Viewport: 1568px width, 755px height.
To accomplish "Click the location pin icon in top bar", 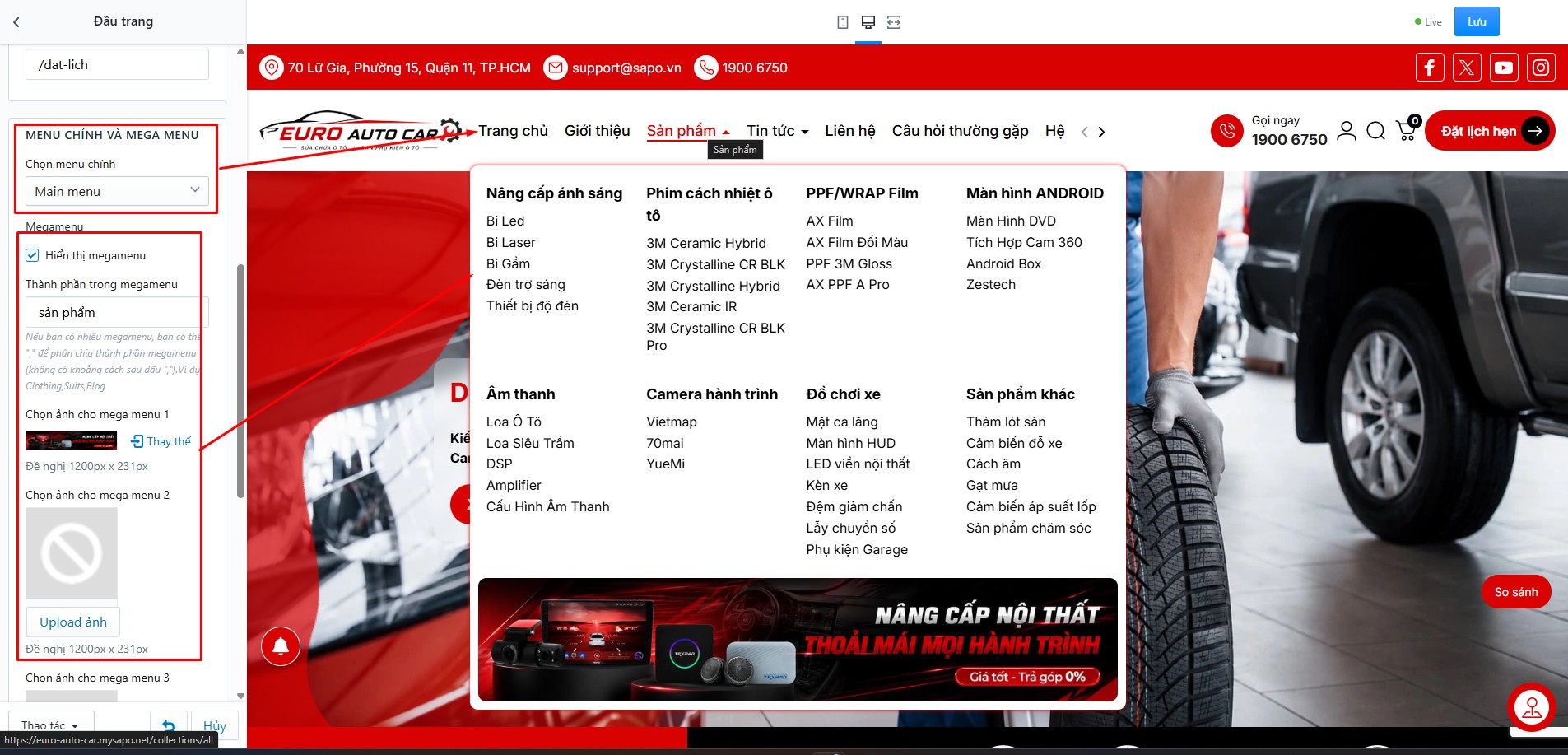I will 271,68.
